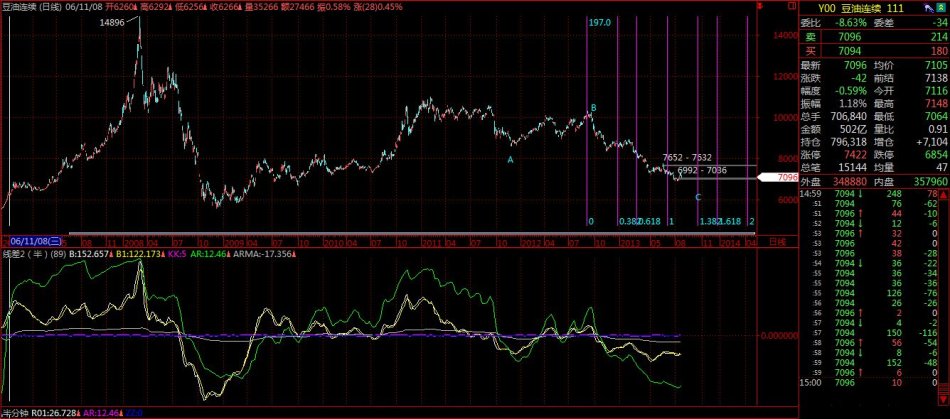
Task: Select the 06/11/08 date marker on timeline
Action: point(33,242)
